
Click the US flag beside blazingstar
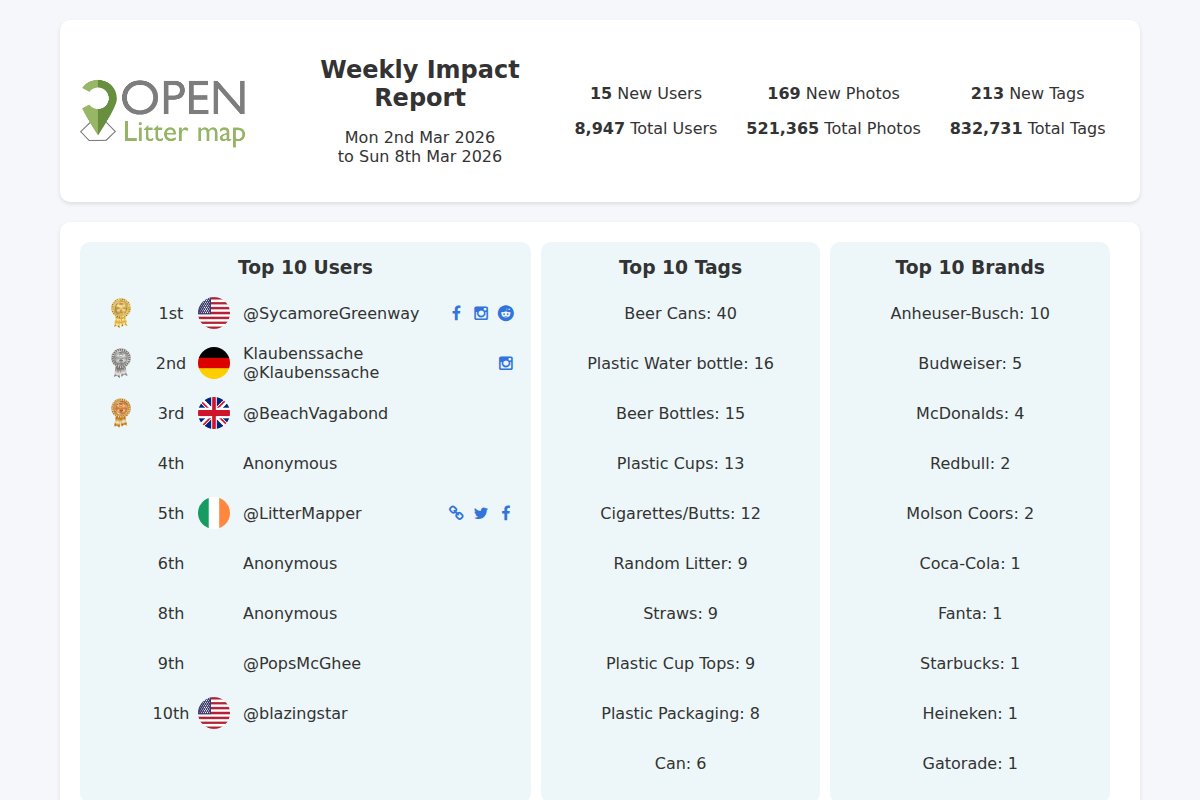coord(214,713)
